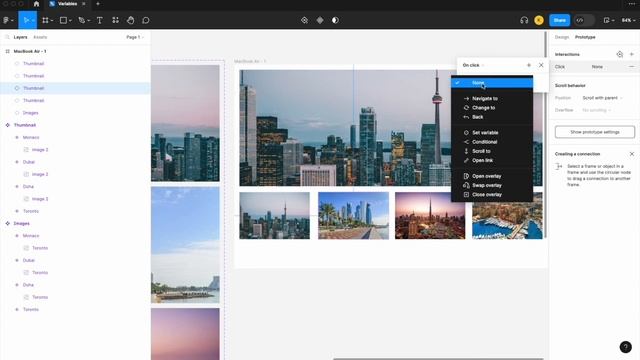
Task: Click the diamond icon in center toolbar
Action: (x=320, y=20)
